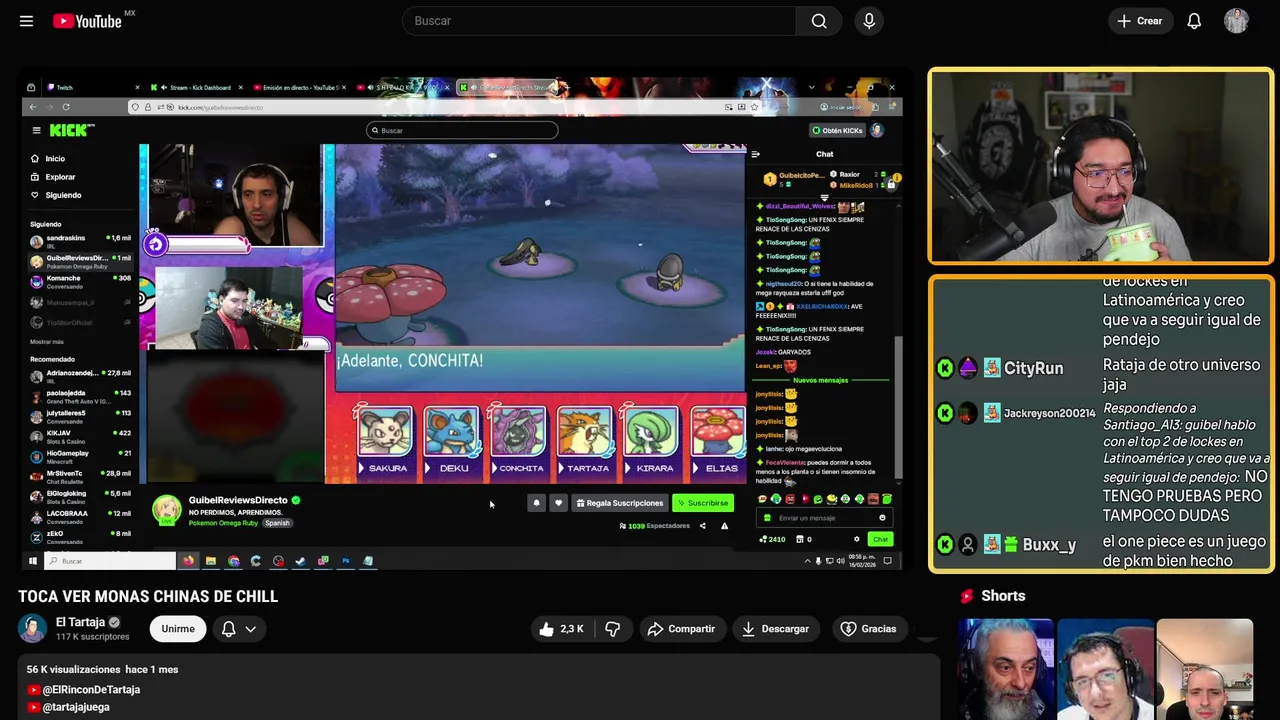Open chat settings gear icon

pyautogui.click(x=856, y=539)
